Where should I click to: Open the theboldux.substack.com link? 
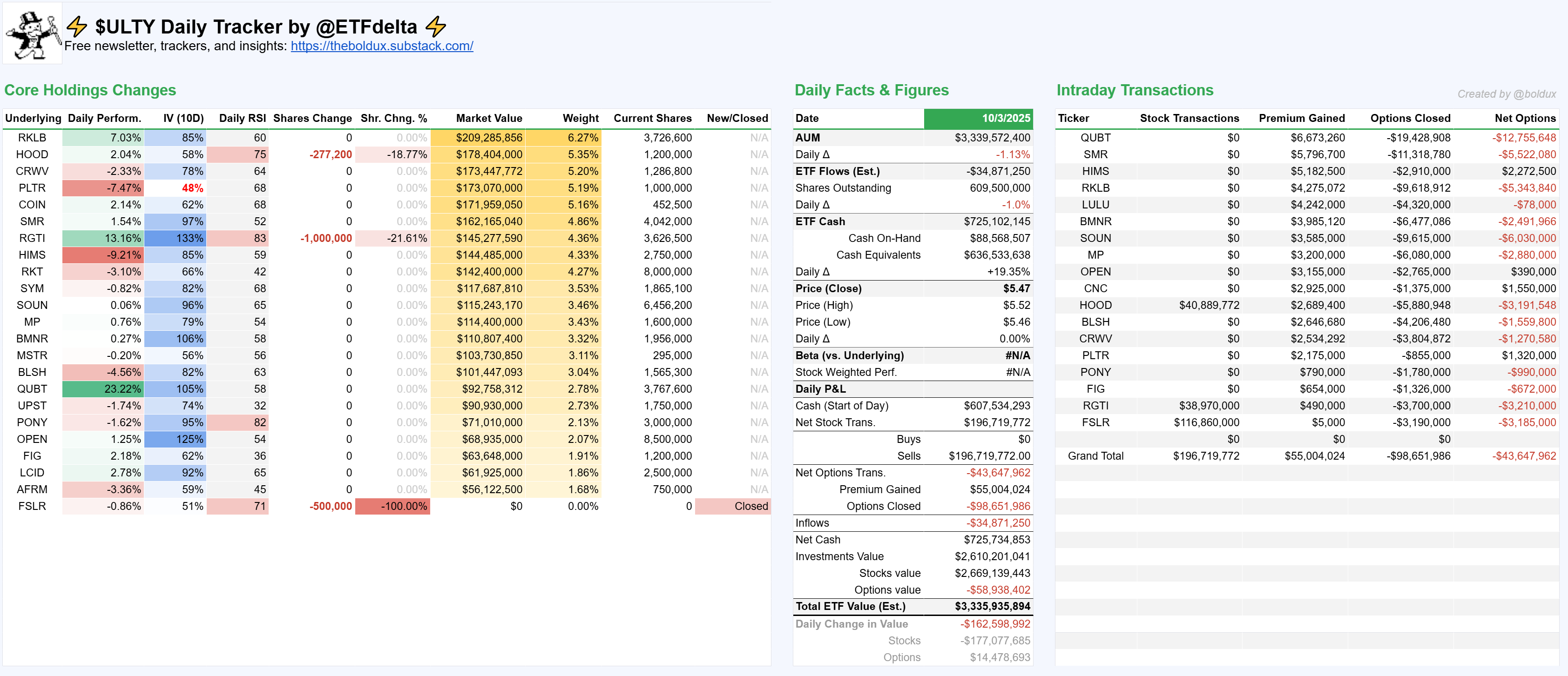(x=382, y=46)
